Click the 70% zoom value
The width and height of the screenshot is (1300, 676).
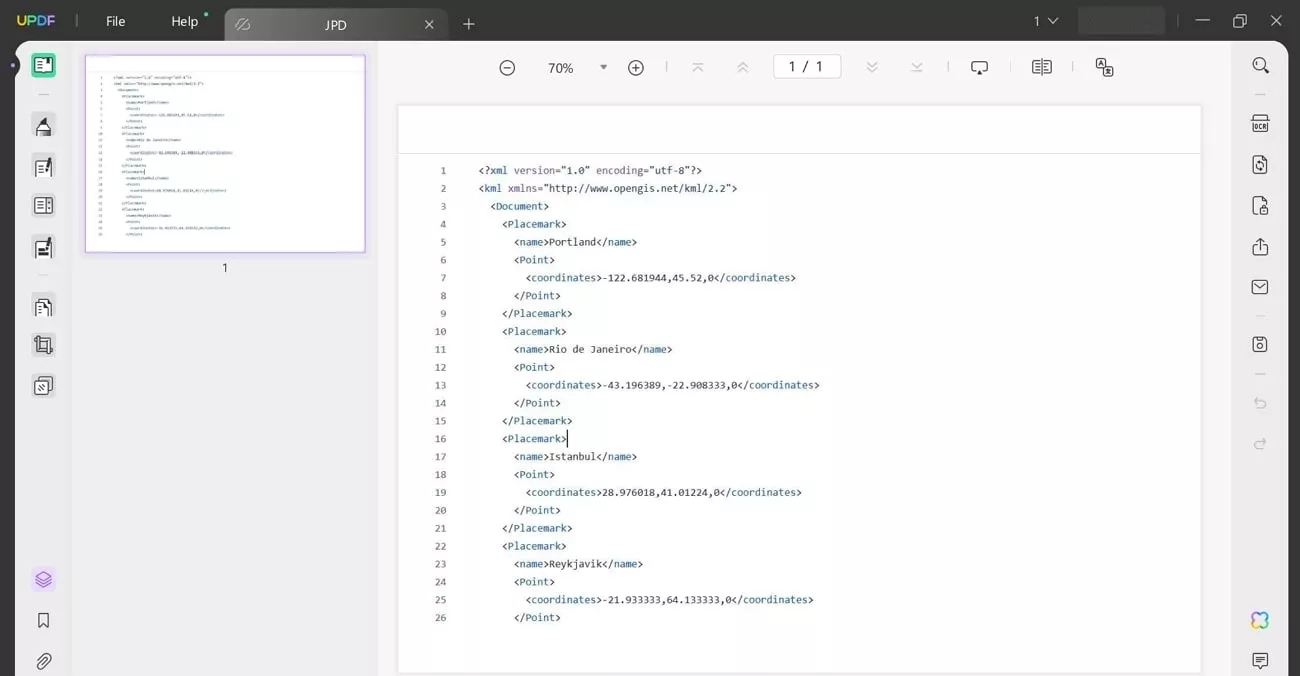tap(561, 68)
